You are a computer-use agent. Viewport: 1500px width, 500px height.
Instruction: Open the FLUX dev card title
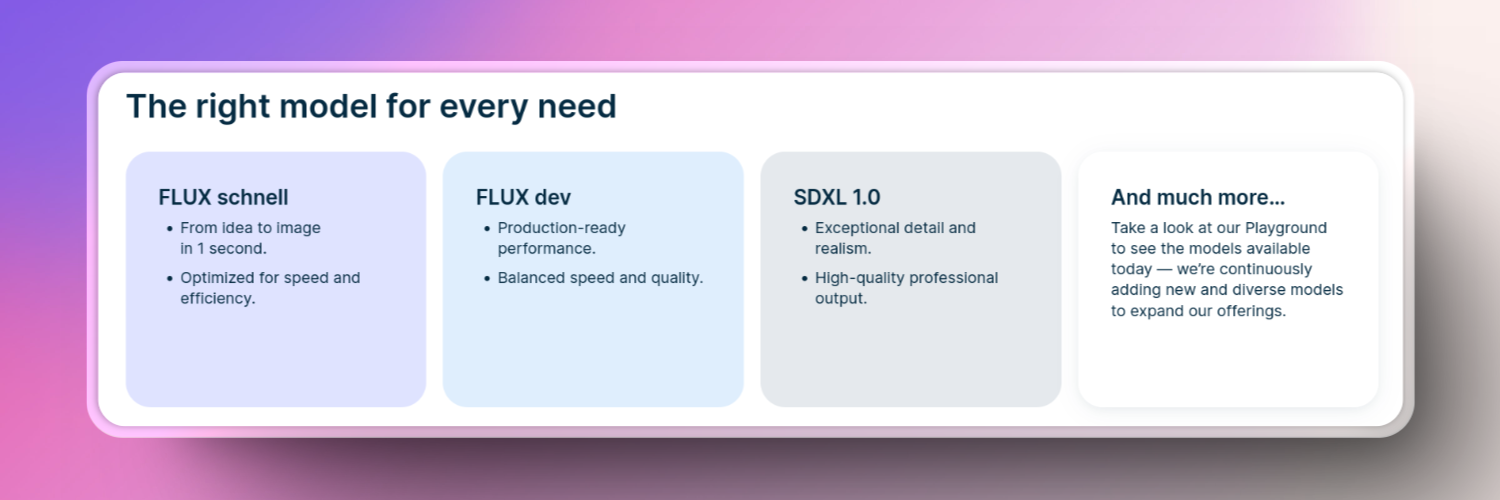coord(523,197)
